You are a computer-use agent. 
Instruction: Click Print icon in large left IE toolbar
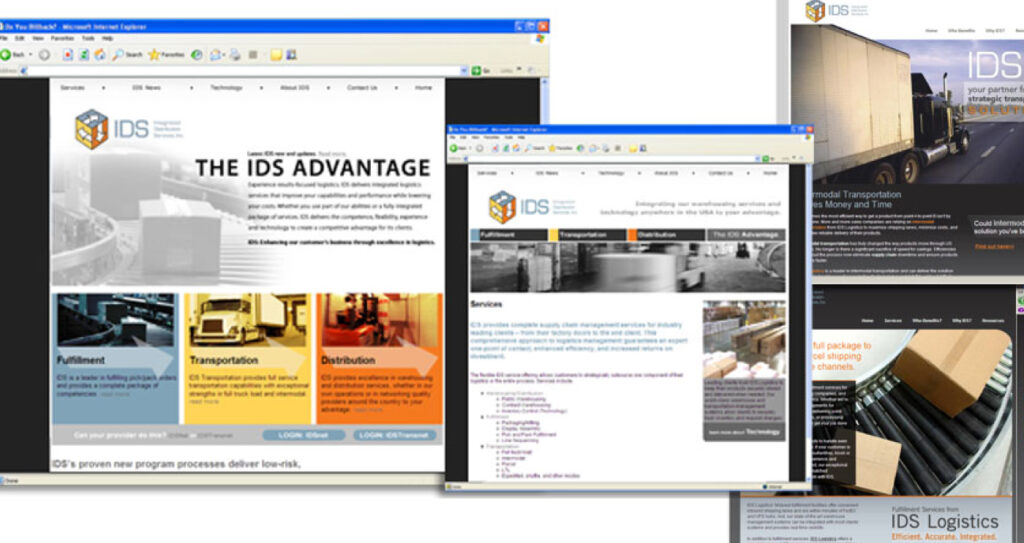(x=235, y=55)
